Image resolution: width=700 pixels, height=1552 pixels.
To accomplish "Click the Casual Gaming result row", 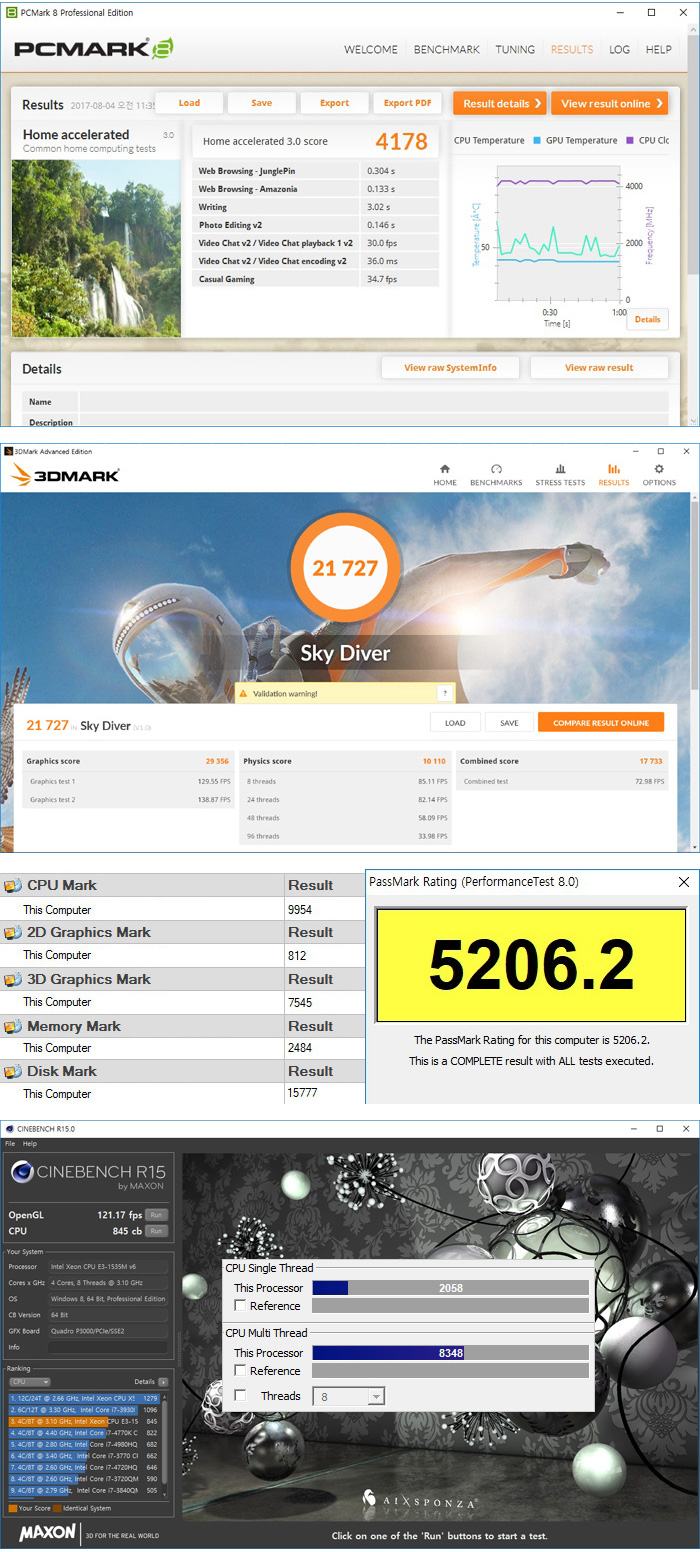I will click(315, 279).
